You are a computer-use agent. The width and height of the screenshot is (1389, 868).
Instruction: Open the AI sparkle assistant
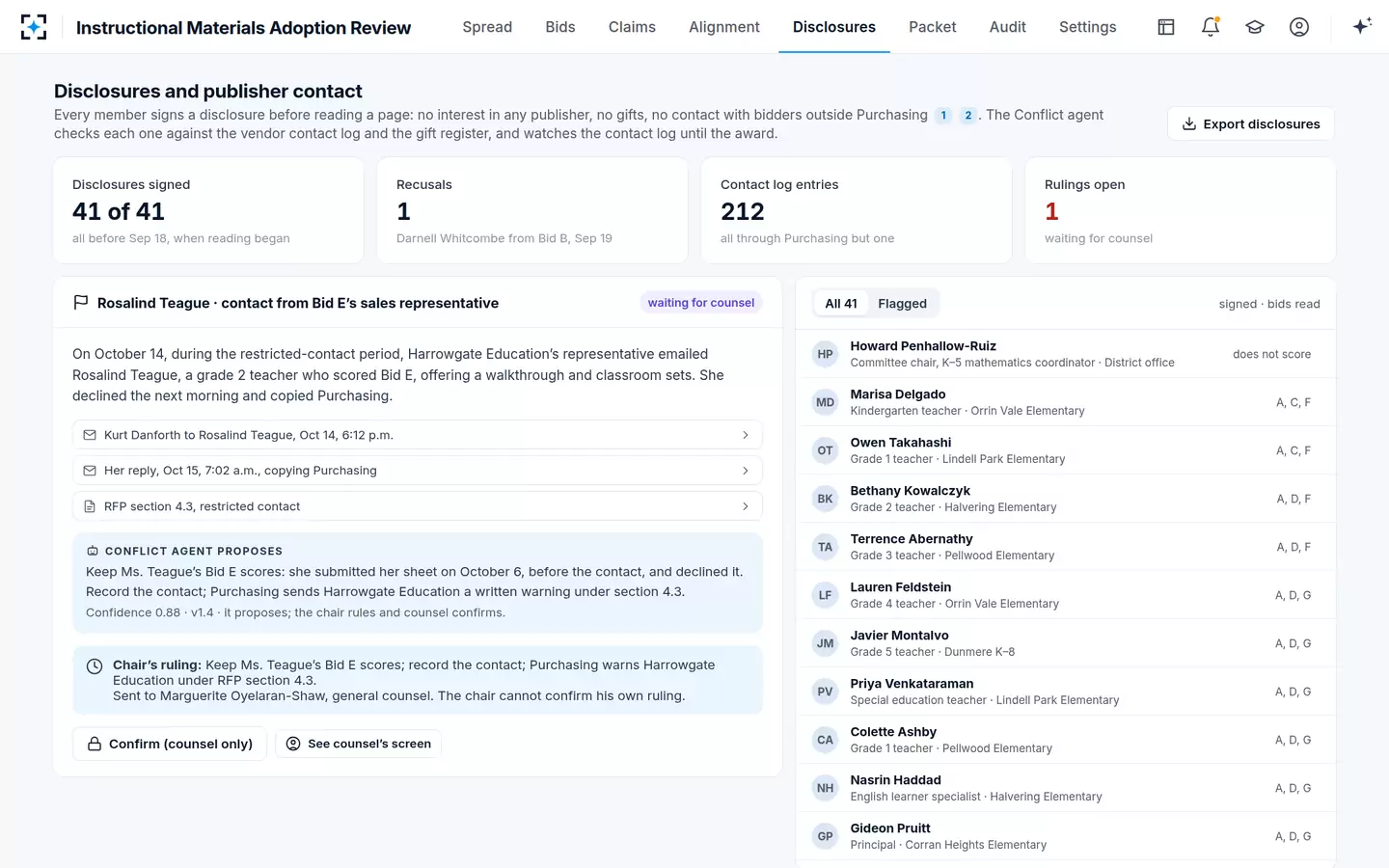1362,27
